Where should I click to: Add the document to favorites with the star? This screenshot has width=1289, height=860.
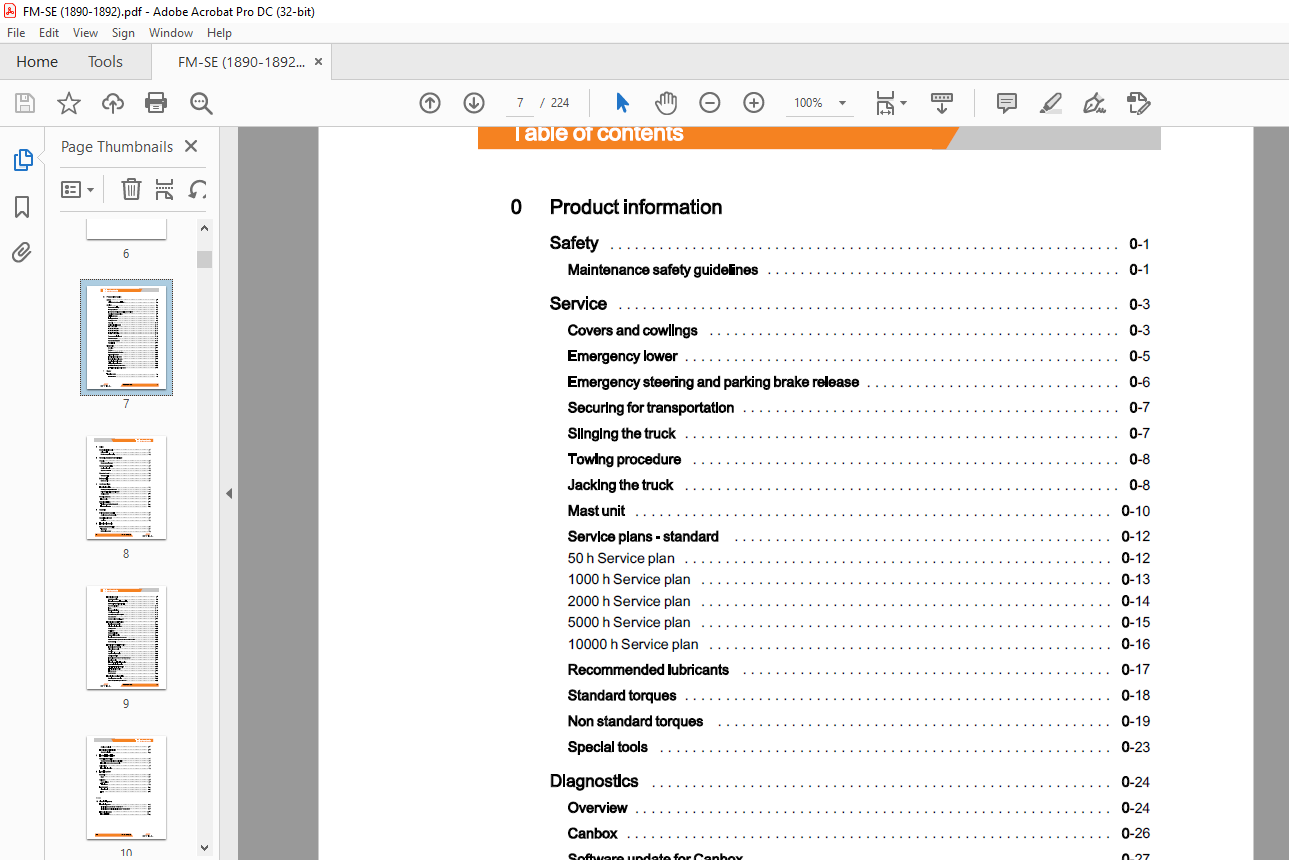(68, 103)
